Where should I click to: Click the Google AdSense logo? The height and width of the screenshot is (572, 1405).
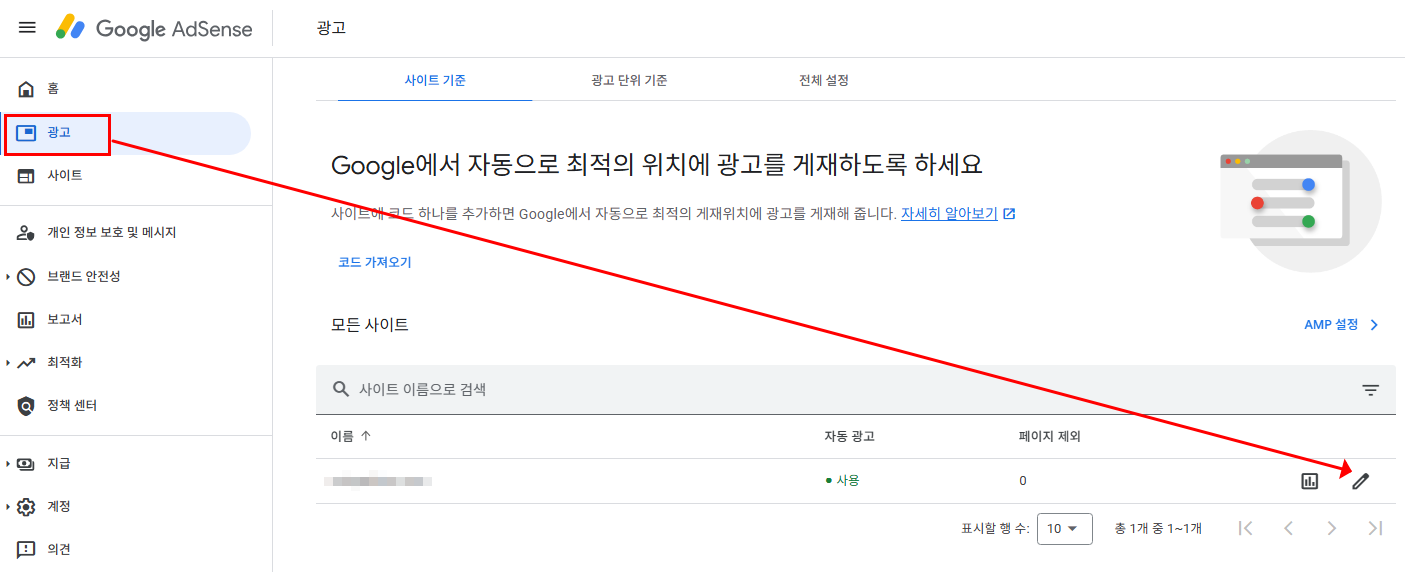[154, 28]
